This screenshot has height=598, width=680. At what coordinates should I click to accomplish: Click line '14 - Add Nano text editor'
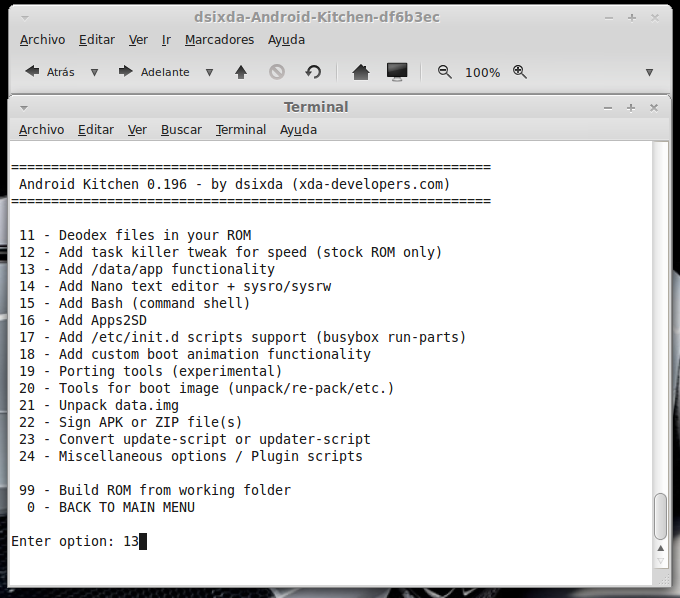175,286
